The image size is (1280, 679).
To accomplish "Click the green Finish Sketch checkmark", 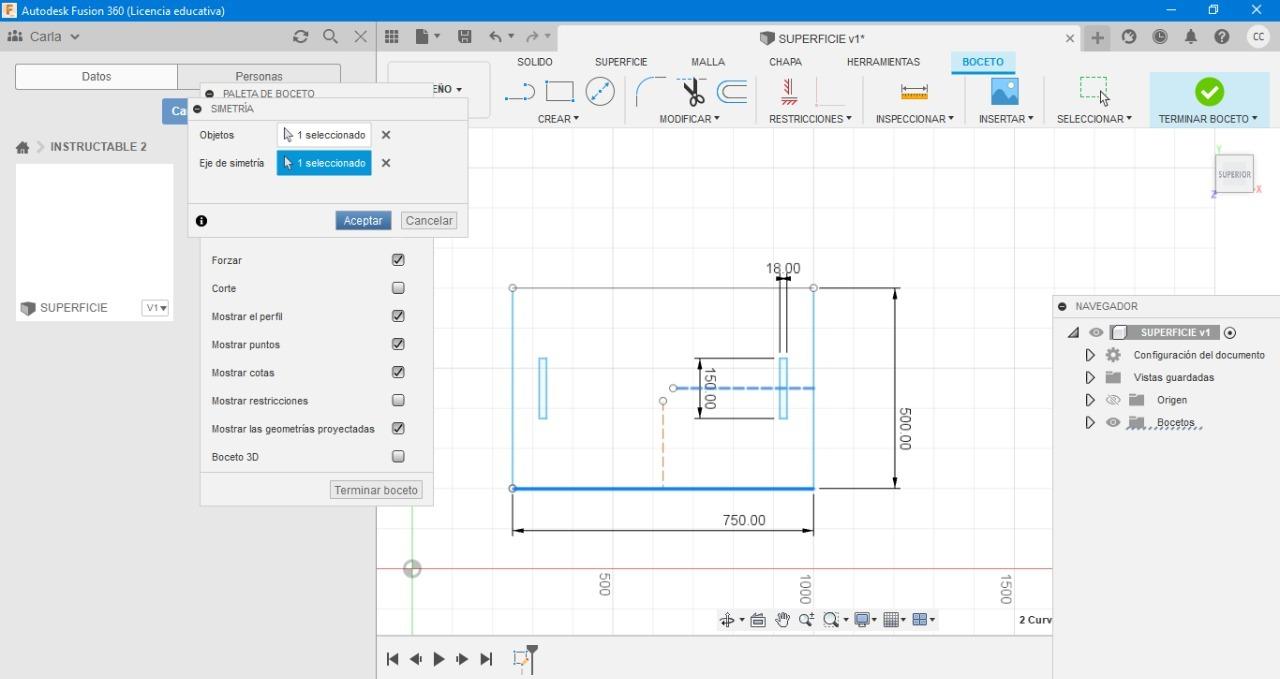I will [1209, 92].
